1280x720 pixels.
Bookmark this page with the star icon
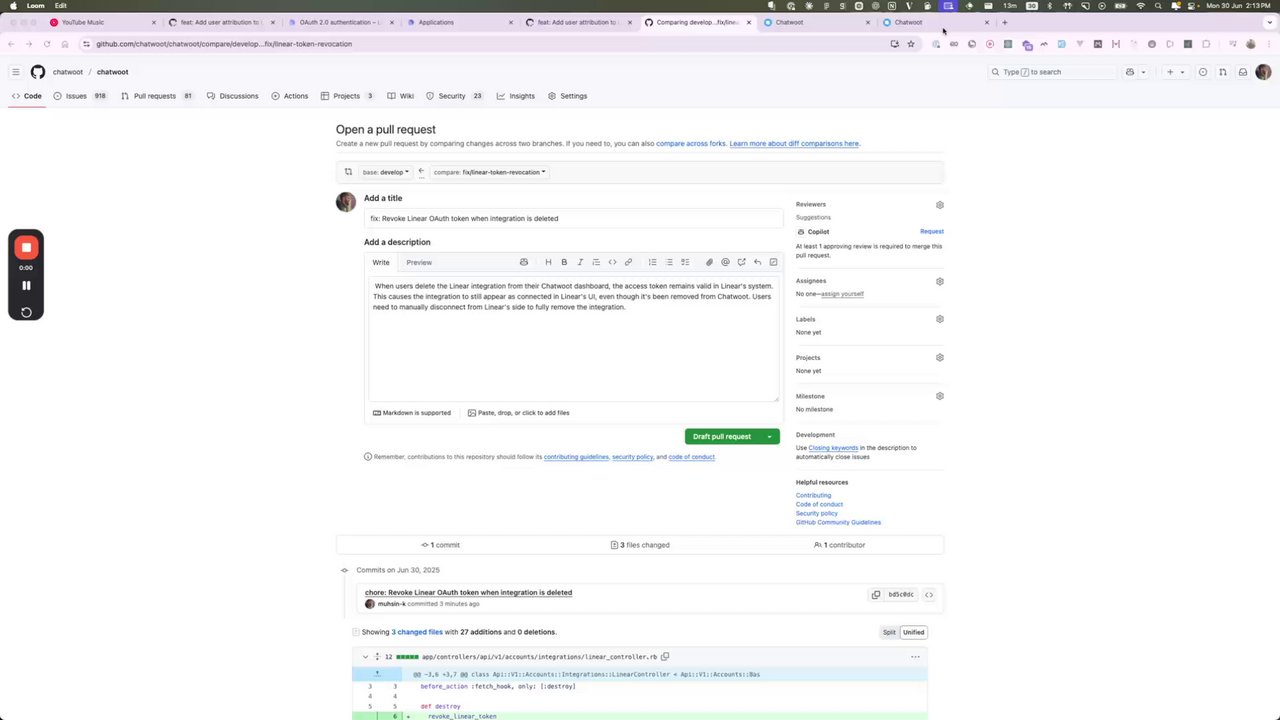911,44
